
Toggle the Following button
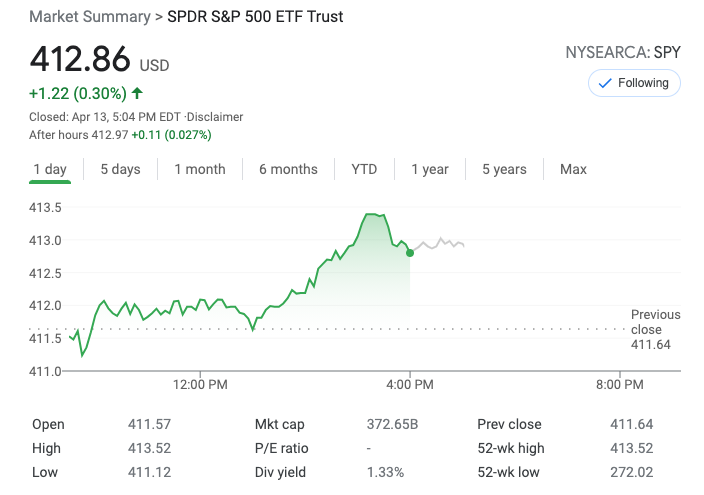[634, 83]
